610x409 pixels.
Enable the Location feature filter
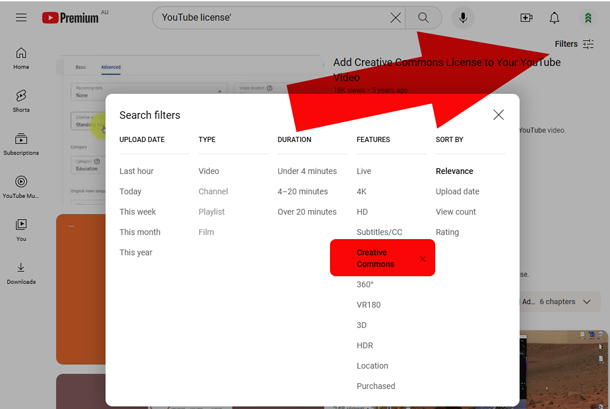372,366
